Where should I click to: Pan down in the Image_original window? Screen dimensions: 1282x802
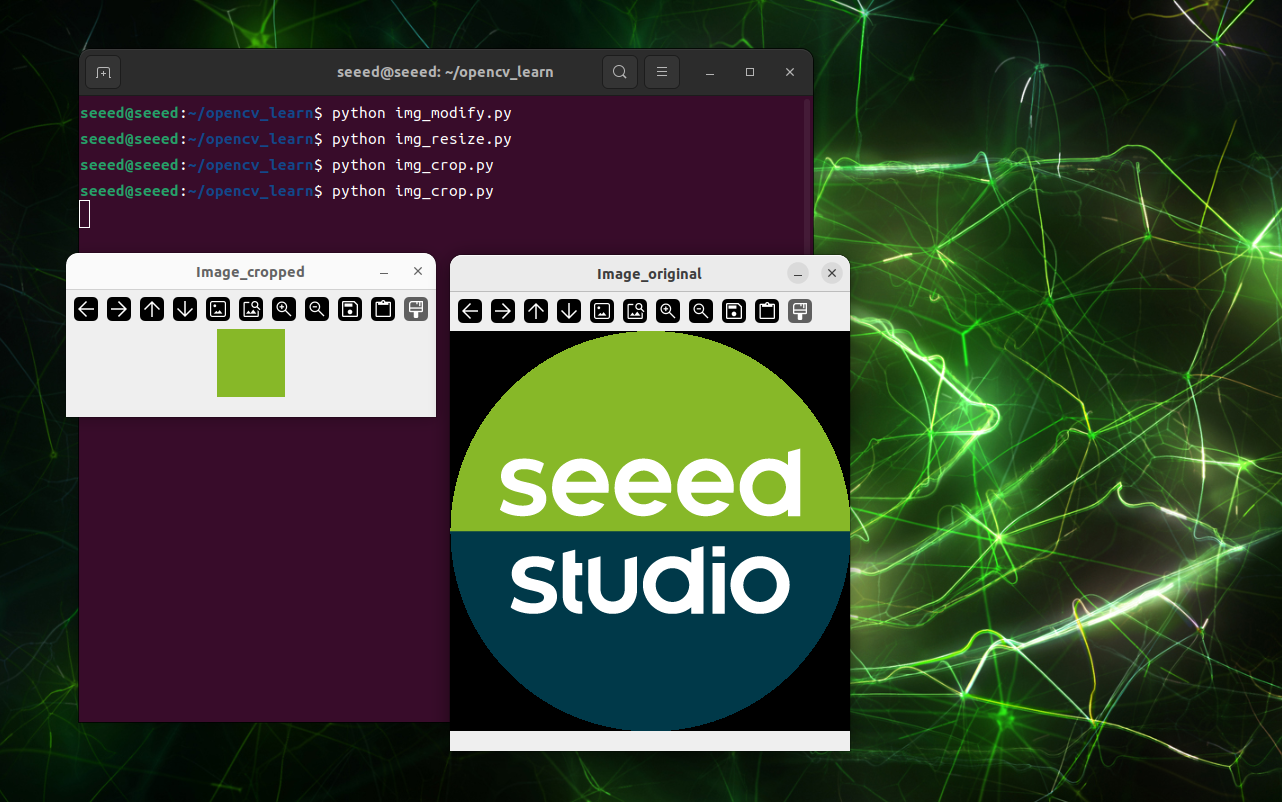[569, 311]
